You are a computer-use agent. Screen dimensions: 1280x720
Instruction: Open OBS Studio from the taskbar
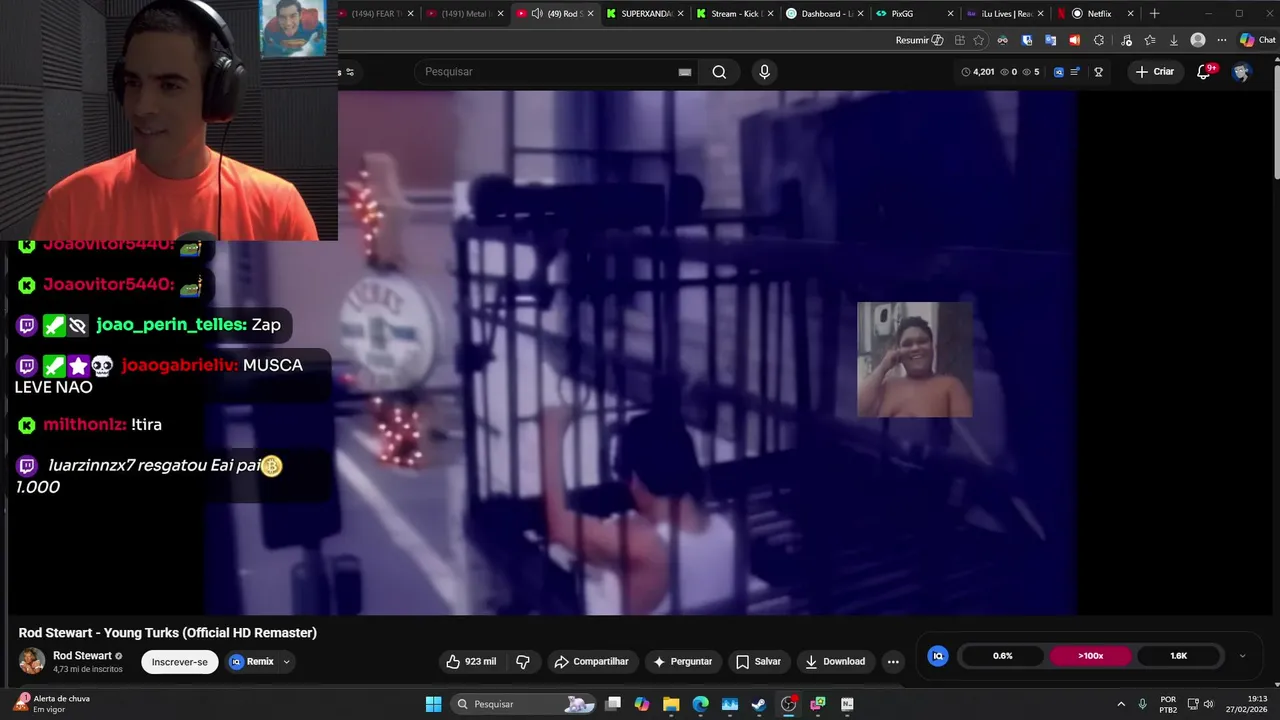788,704
